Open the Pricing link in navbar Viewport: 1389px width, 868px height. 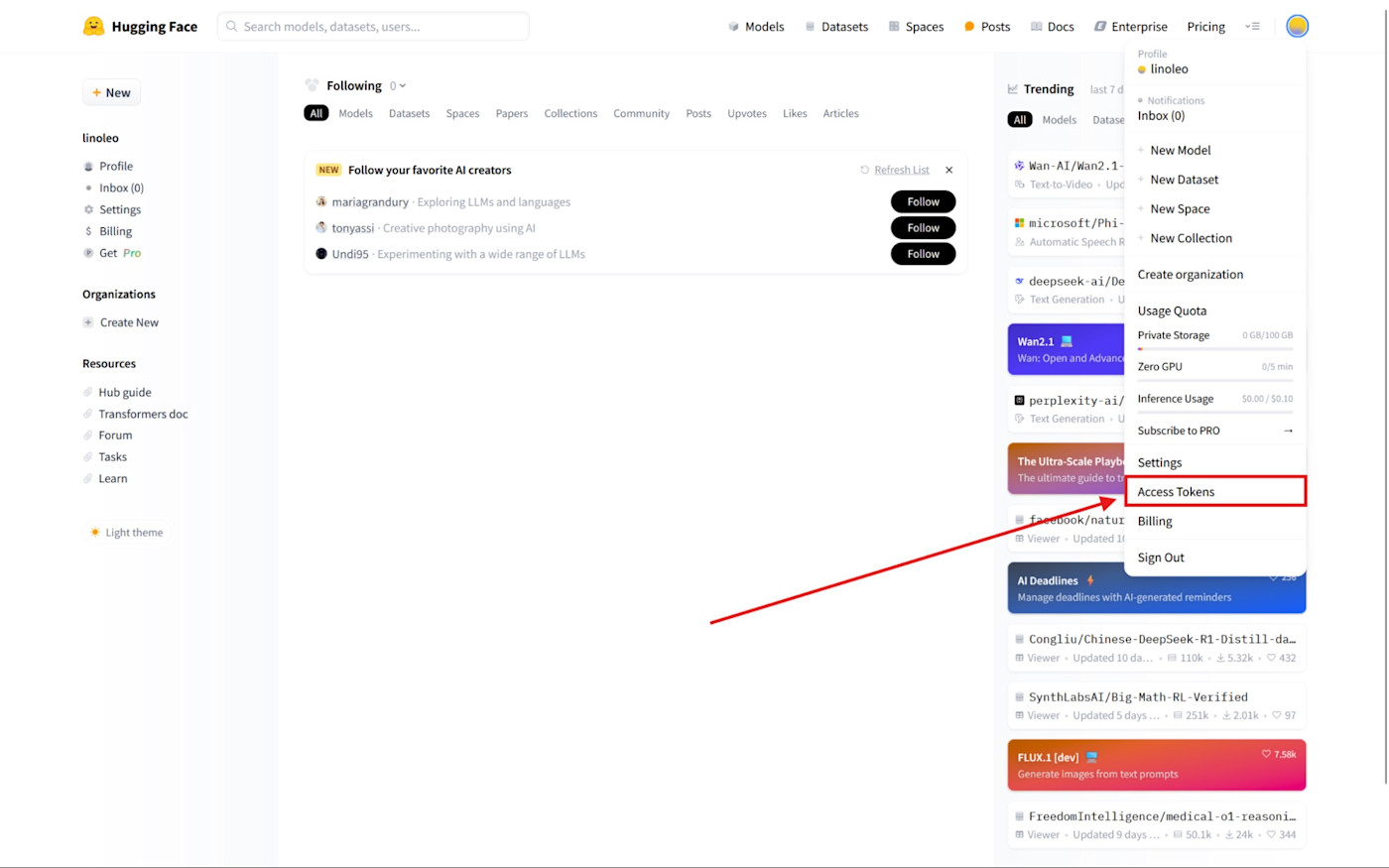(1205, 27)
